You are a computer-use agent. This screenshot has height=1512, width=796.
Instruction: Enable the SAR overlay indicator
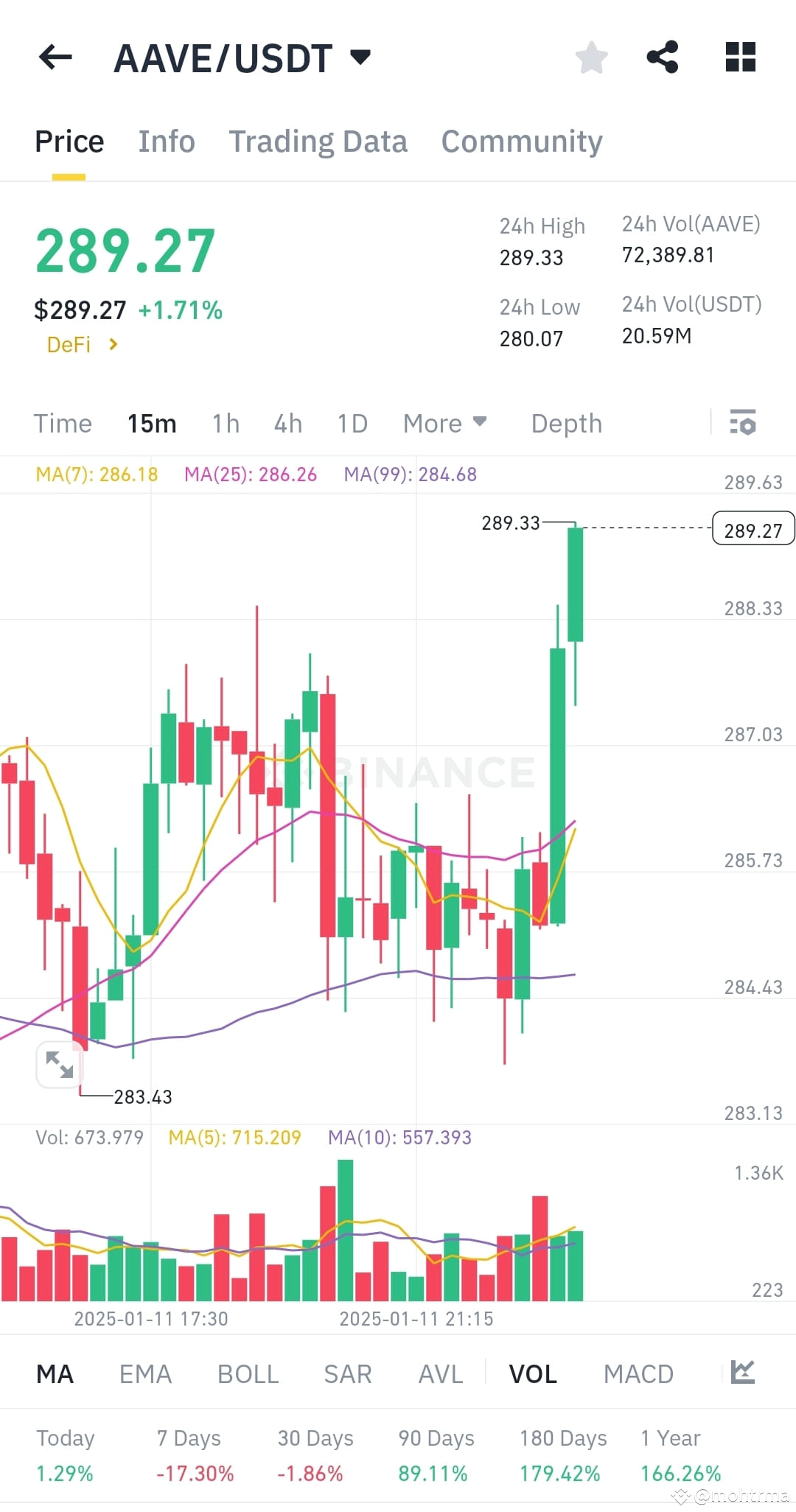(x=347, y=1372)
